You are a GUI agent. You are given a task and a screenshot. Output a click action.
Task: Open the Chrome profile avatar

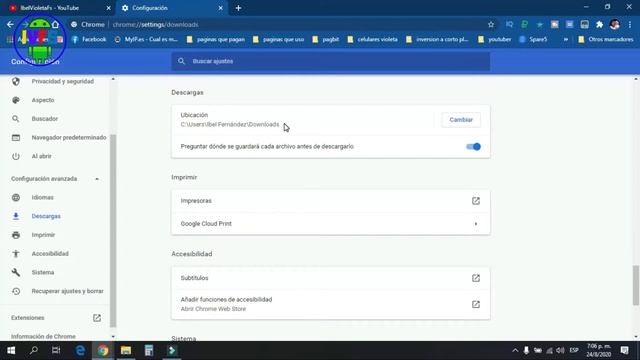click(x=614, y=24)
